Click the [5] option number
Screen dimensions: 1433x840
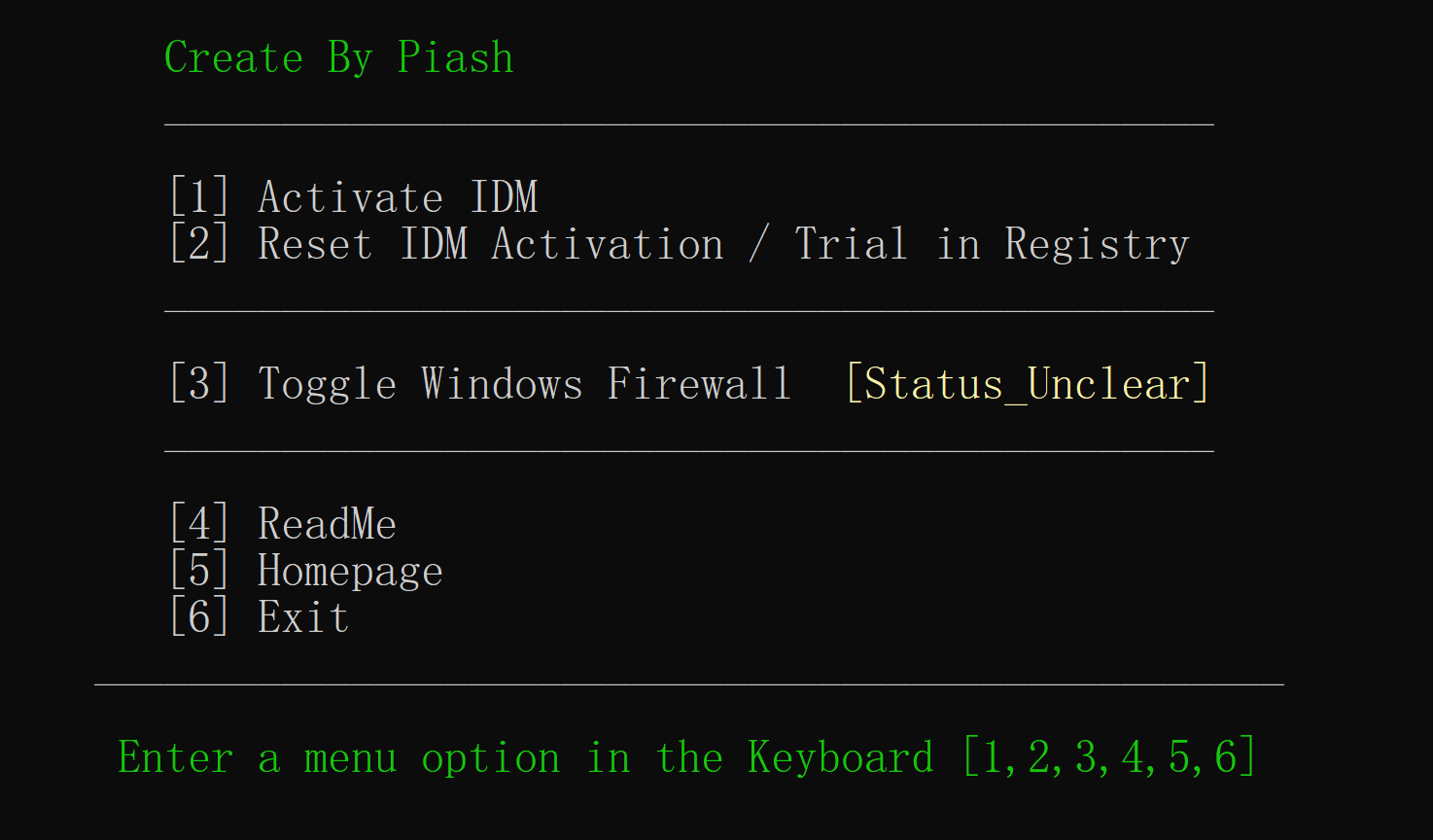pos(199,571)
